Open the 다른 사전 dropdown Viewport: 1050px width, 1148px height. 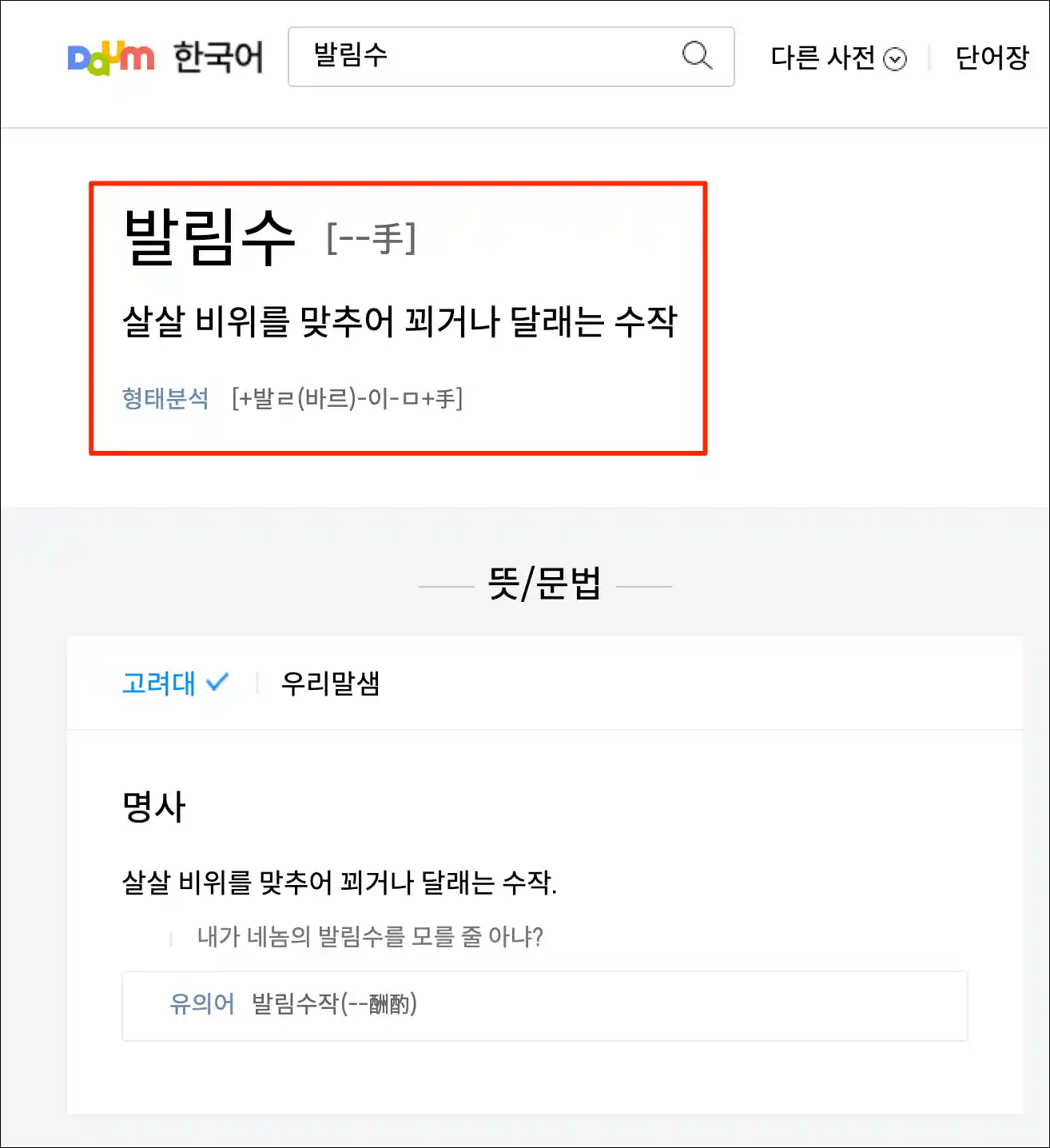(x=838, y=58)
